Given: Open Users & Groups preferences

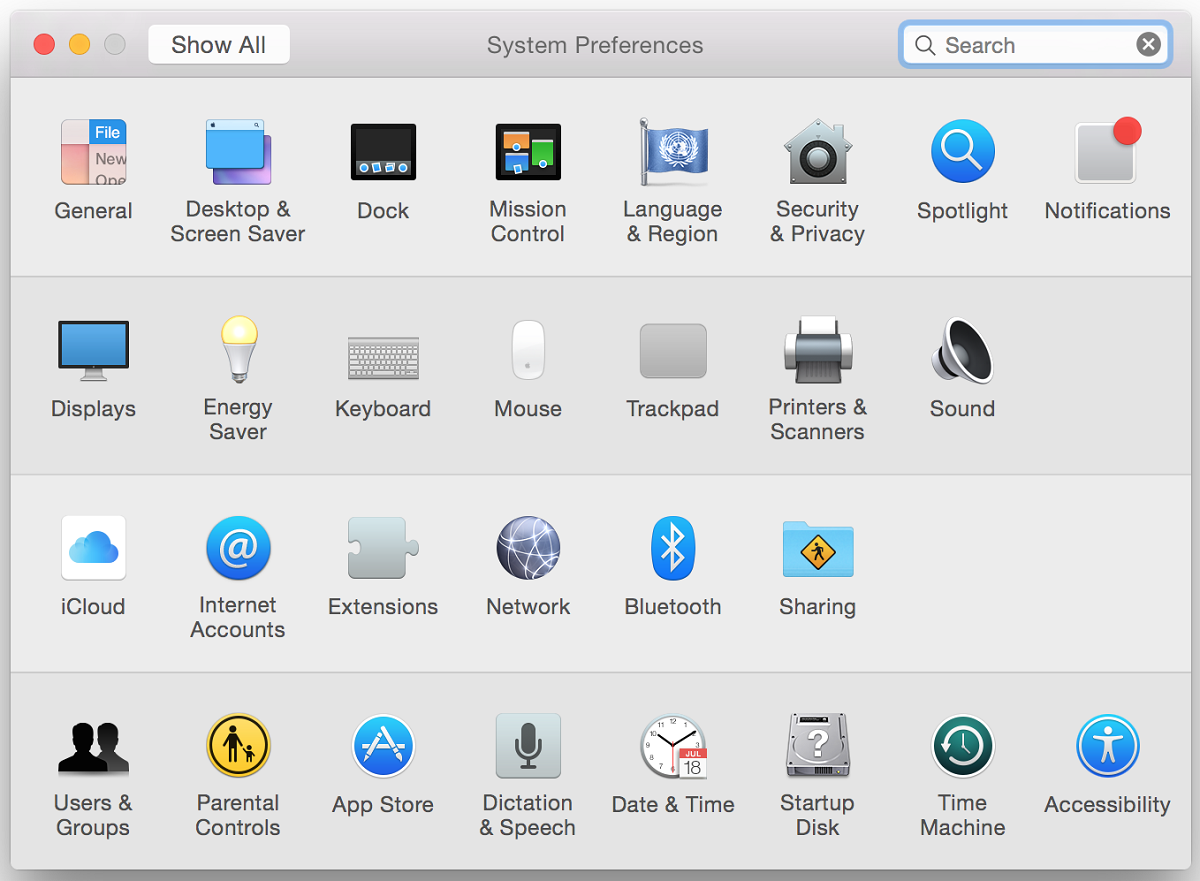Looking at the screenshot, I should (93, 748).
